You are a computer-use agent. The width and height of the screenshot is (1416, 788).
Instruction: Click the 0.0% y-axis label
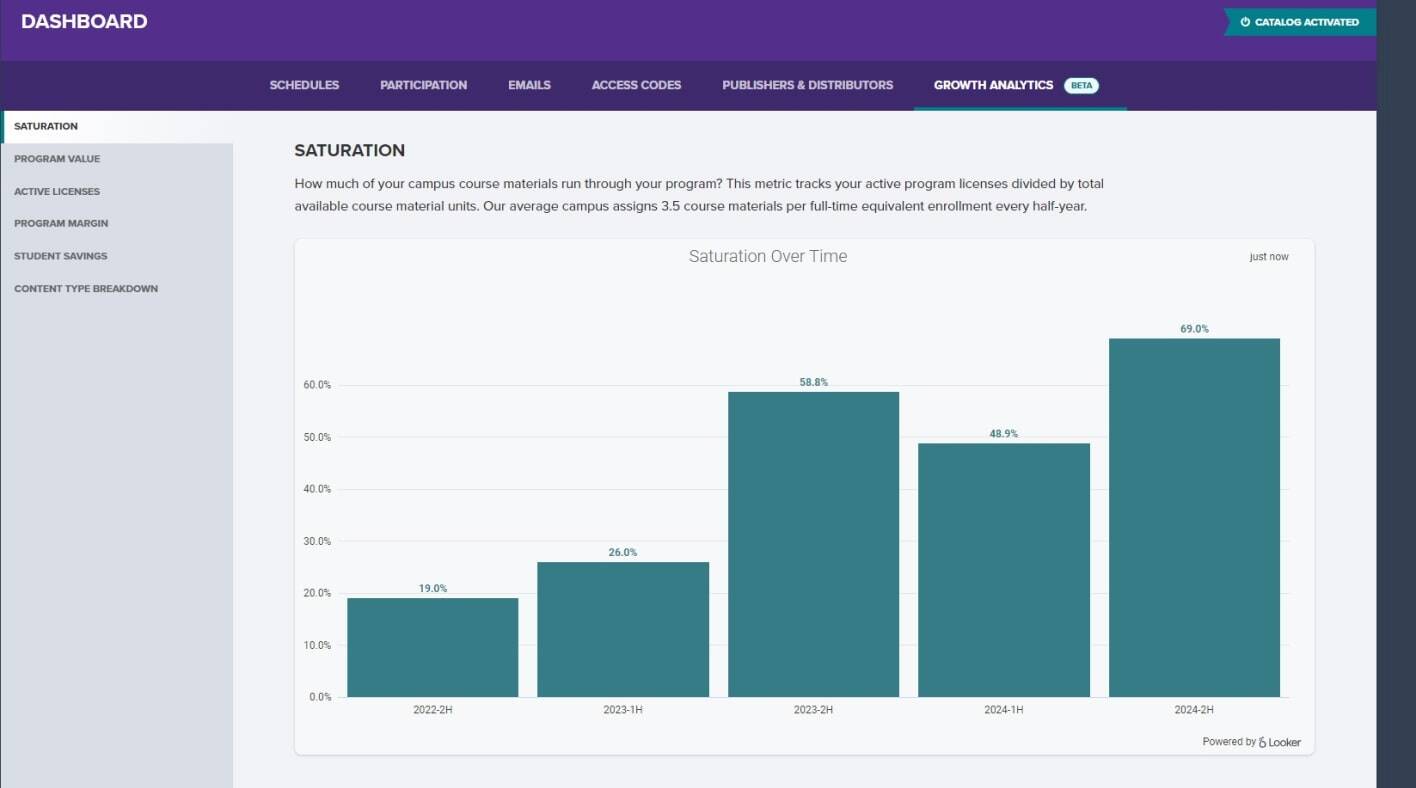click(x=320, y=697)
